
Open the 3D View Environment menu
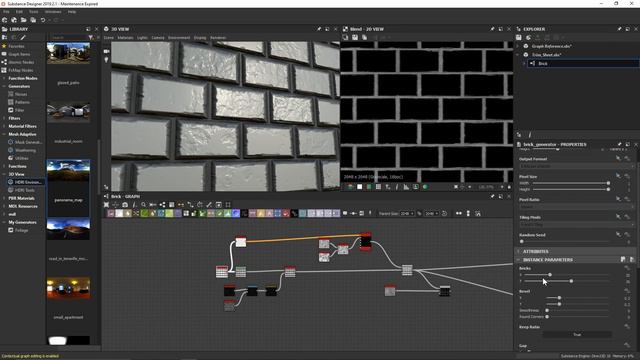[179, 38]
